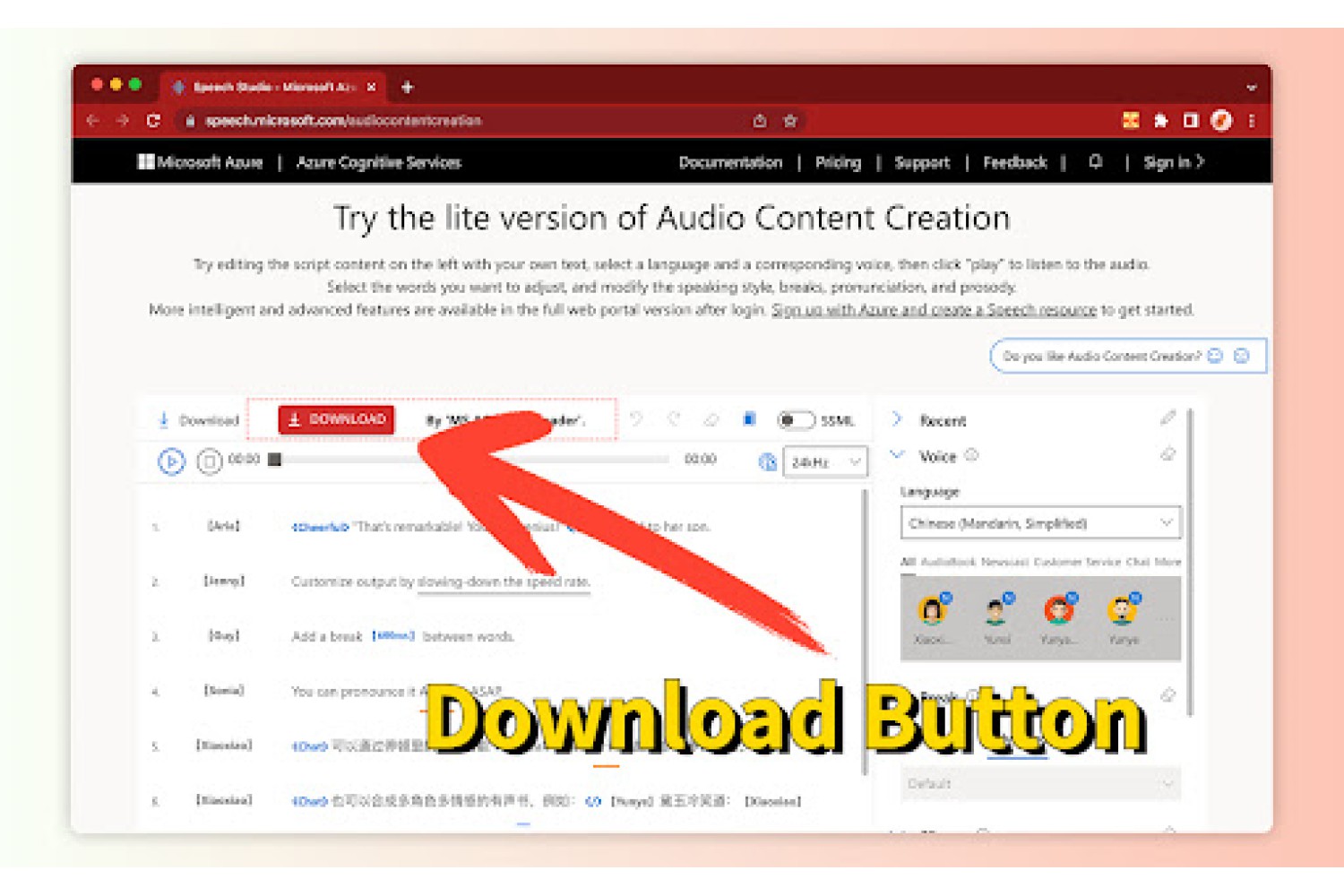Click Sign up with Azure Speech resource link
This screenshot has width=1344, height=896.
(x=934, y=310)
